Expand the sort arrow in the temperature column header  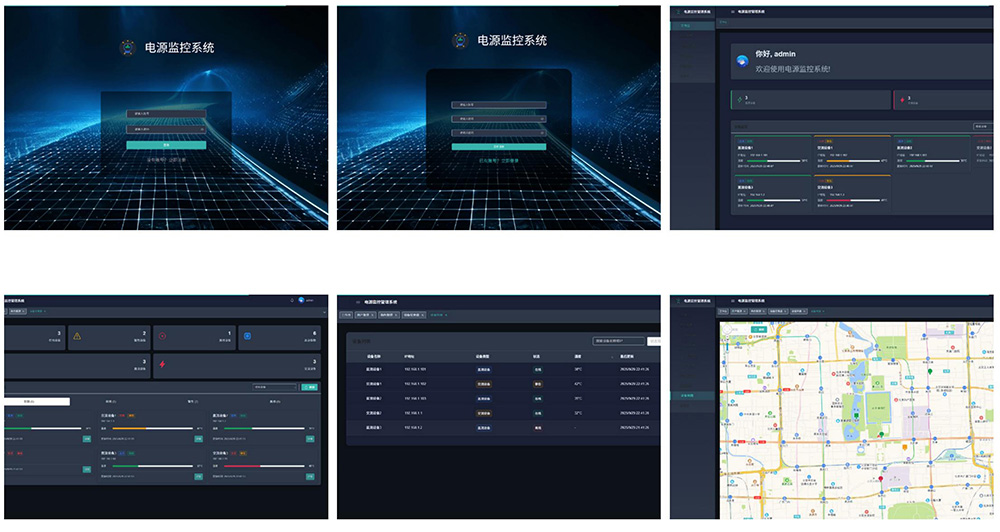(x=612, y=356)
